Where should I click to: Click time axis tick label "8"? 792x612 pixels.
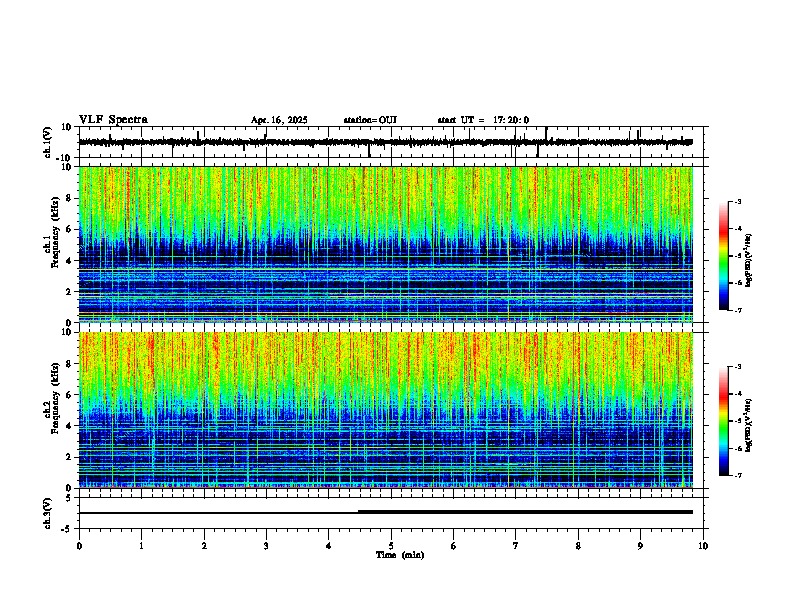coord(578,546)
